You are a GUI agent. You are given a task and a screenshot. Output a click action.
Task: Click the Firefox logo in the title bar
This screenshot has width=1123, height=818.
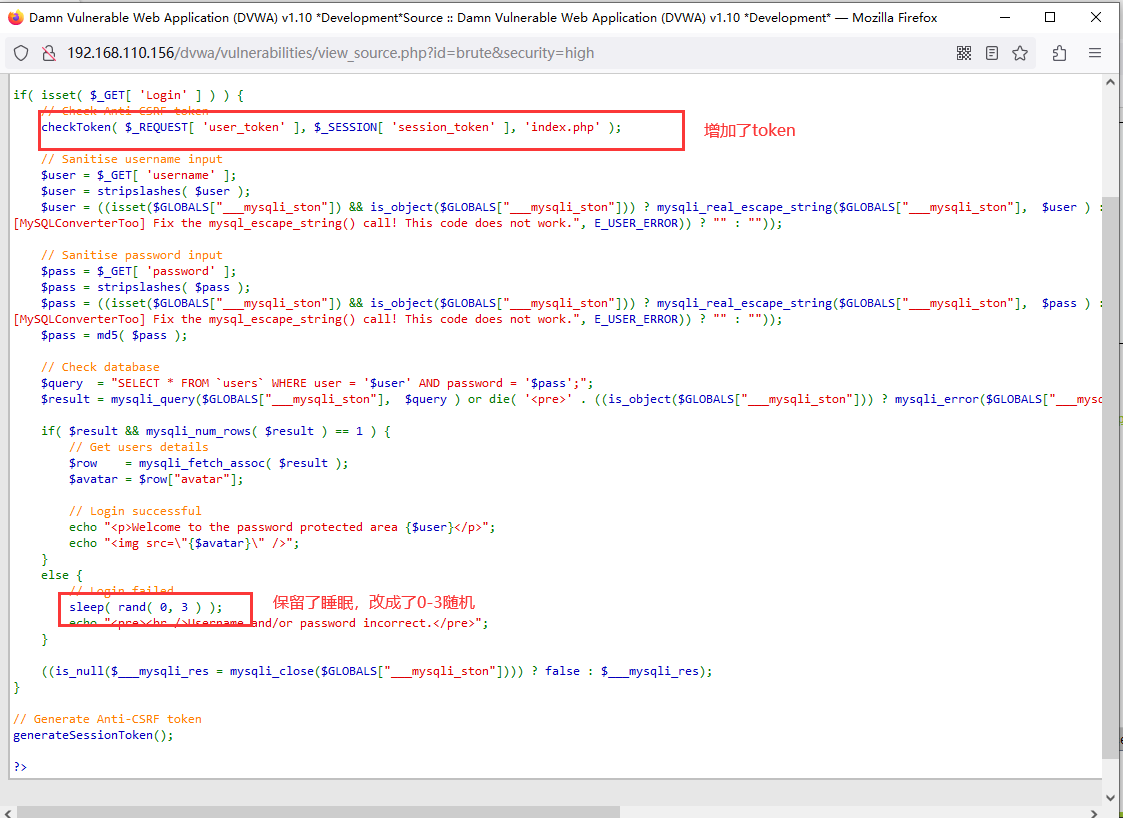15,18
